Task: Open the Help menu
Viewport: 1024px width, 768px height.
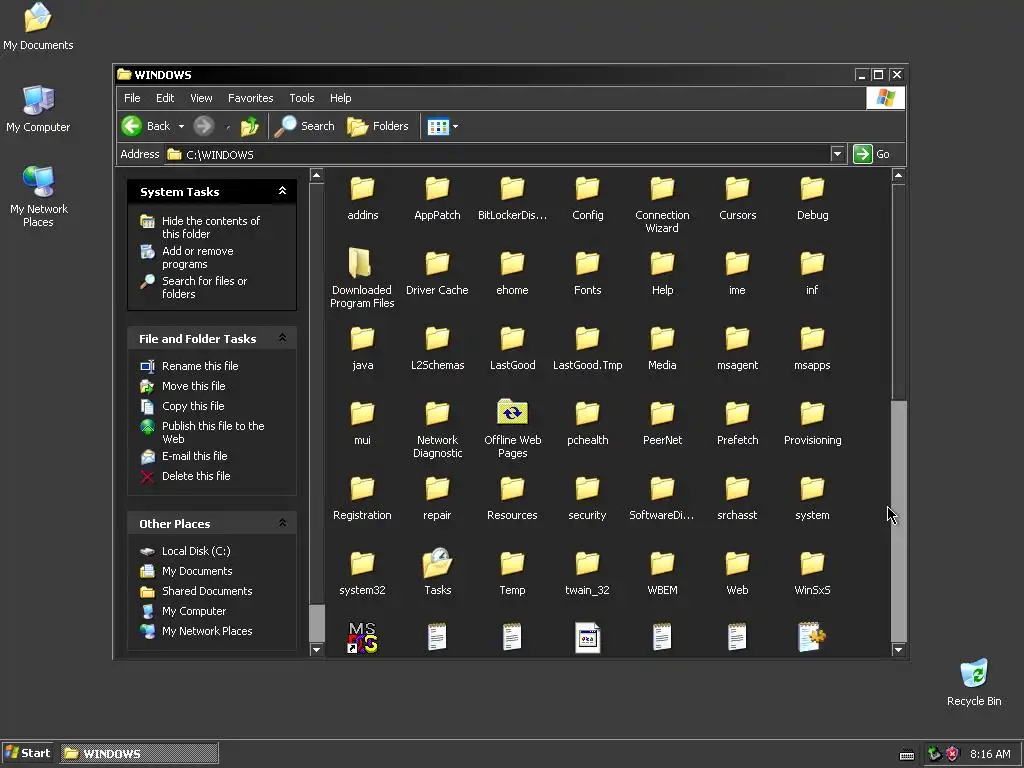Action: [x=340, y=98]
